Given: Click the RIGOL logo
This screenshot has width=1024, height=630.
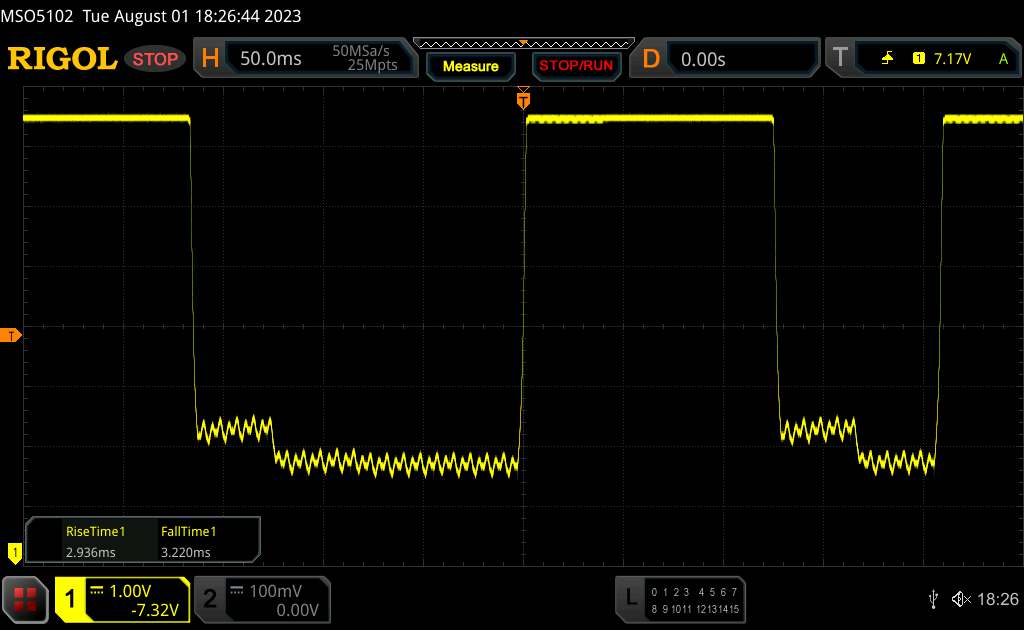Looking at the screenshot, I should pyautogui.click(x=62, y=59).
